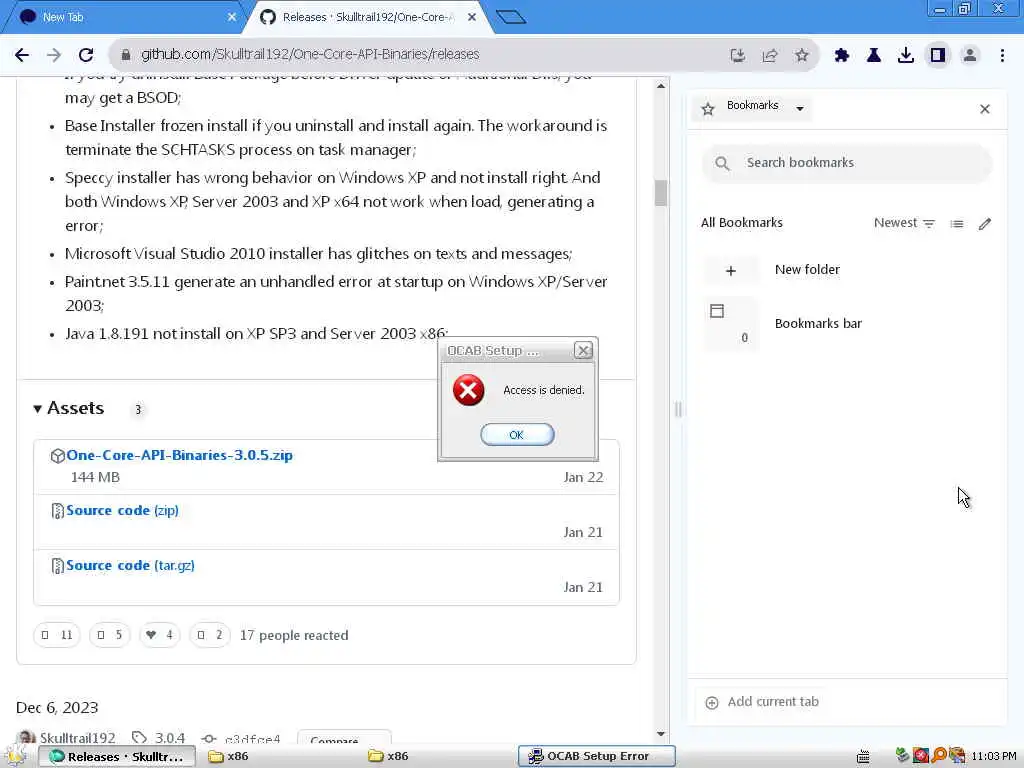Click the Search bookmarks field
The image size is (1024, 768).
pos(847,163)
